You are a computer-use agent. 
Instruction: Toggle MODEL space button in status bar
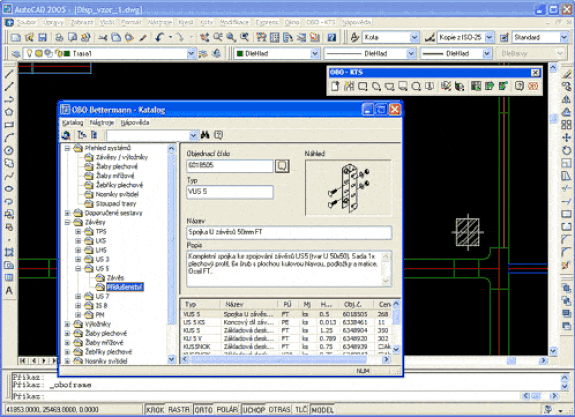pyautogui.click(x=323, y=409)
